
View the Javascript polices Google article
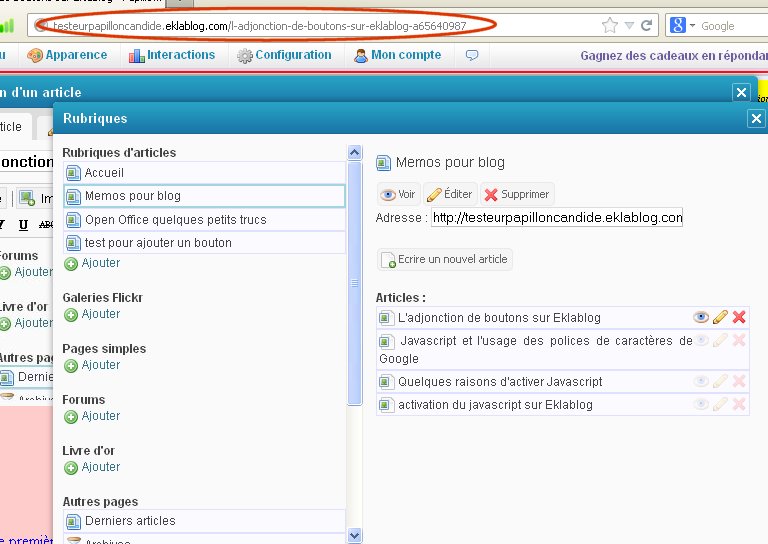pos(701,340)
